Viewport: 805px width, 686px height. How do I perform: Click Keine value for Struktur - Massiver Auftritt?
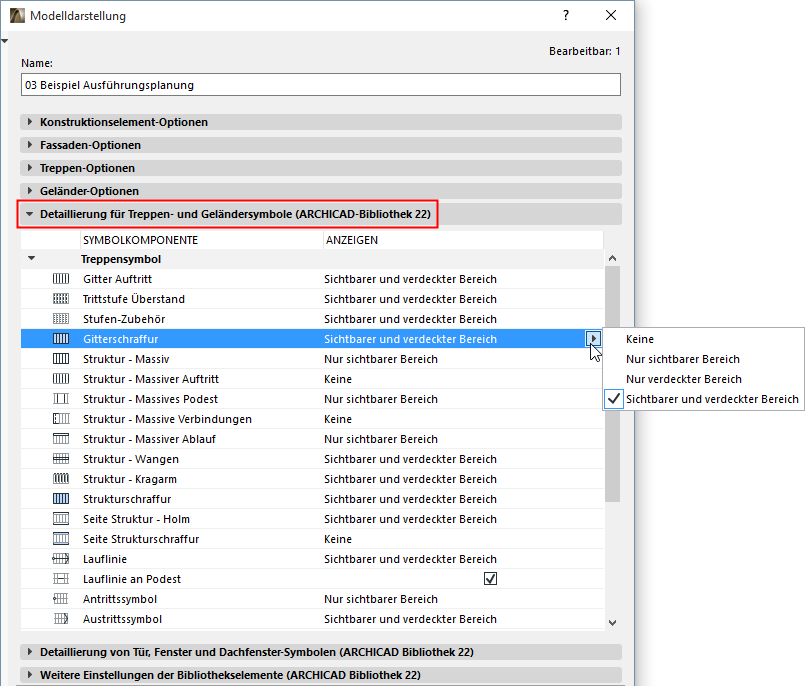tap(338, 379)
